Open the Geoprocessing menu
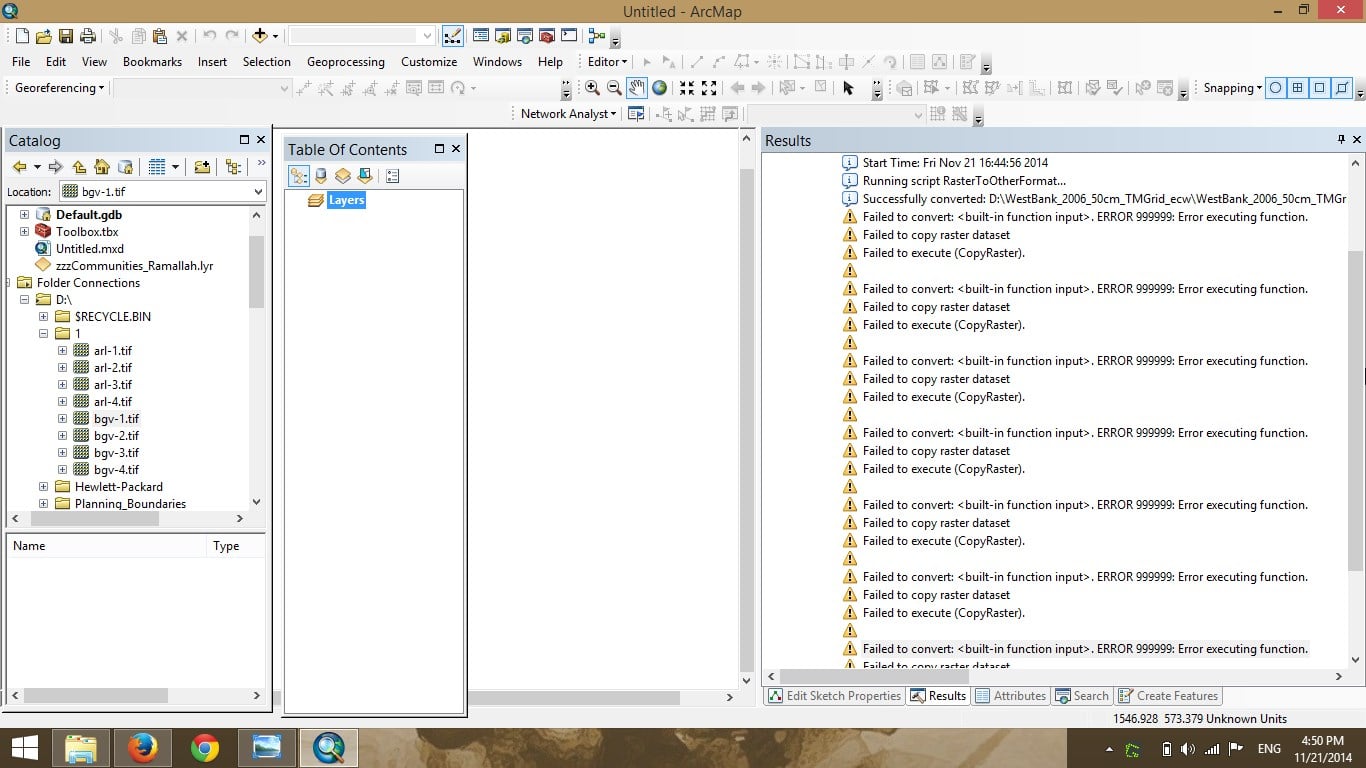This screenshot has width=1366, height=768. tap(346, 62)
